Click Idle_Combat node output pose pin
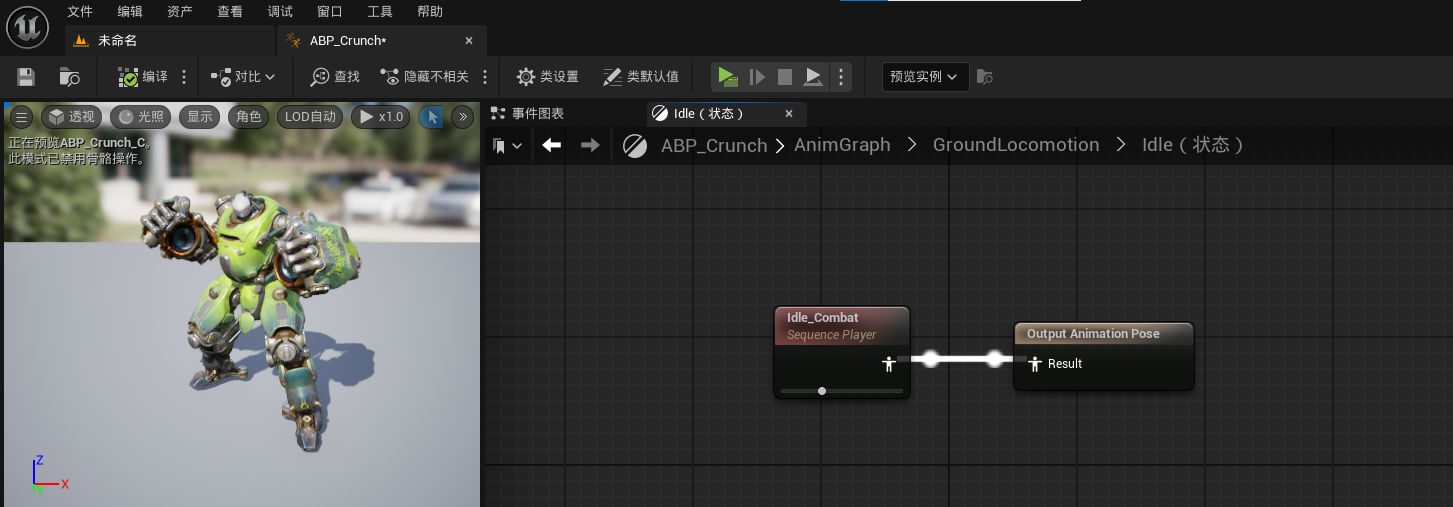Viewport: 1453px width, 507px height. [x=888, y=364]
